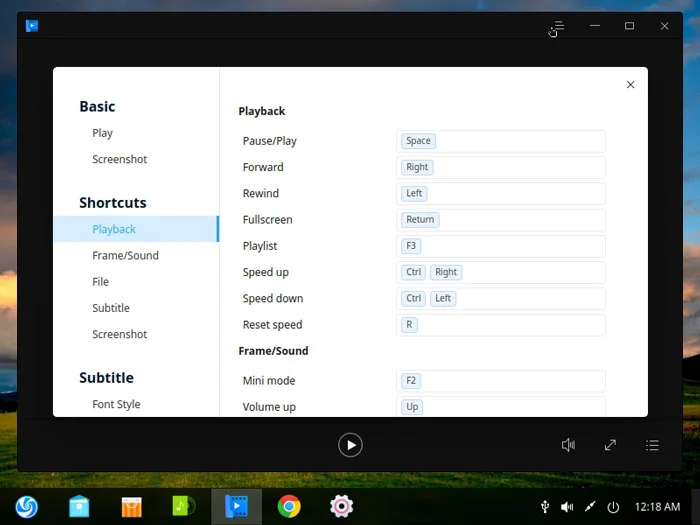Go to Frame/Sound shortcuts section
This screenshot has width=700, height=525.
[125, 256]
